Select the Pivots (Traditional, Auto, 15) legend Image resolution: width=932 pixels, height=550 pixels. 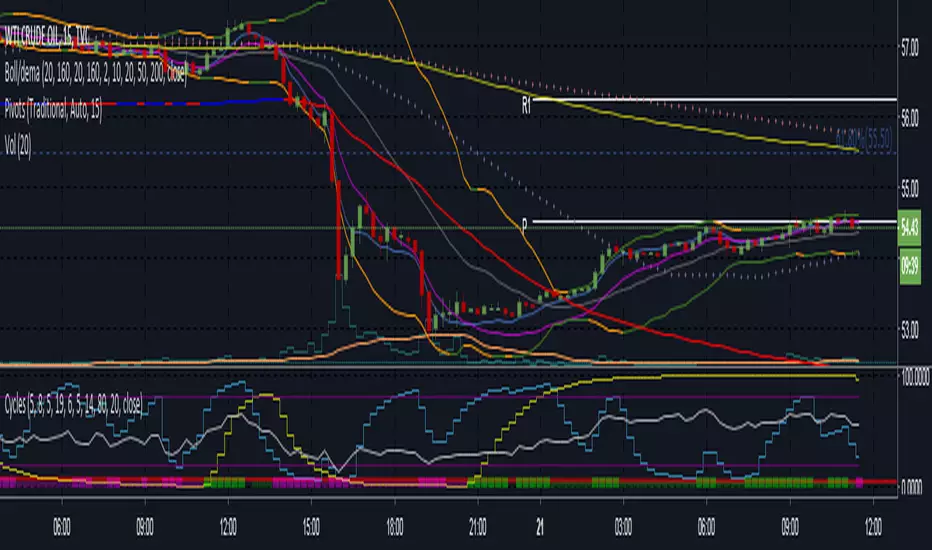pyautogui.click(x=53, y=110)
